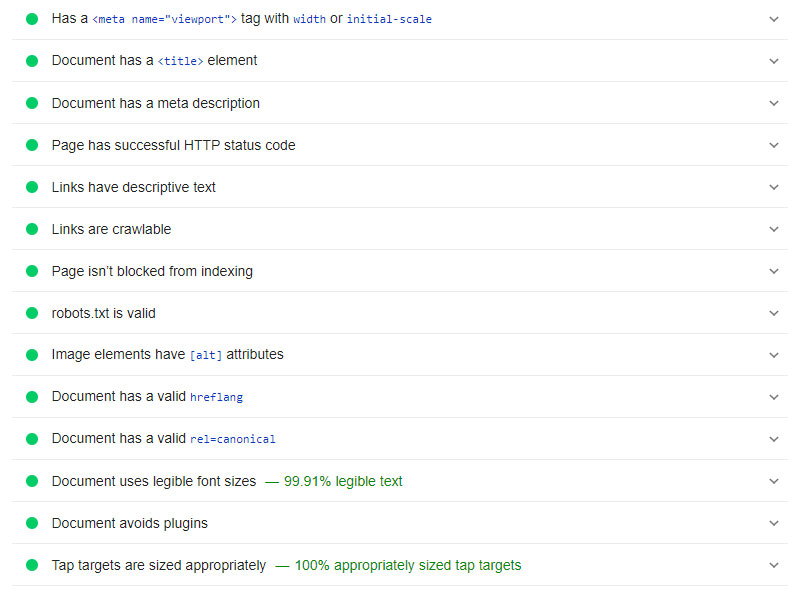Click green status dot next to title element audit
Image resolution: width=810 pixels, height=609 pixels.
(x=32, y=61)
